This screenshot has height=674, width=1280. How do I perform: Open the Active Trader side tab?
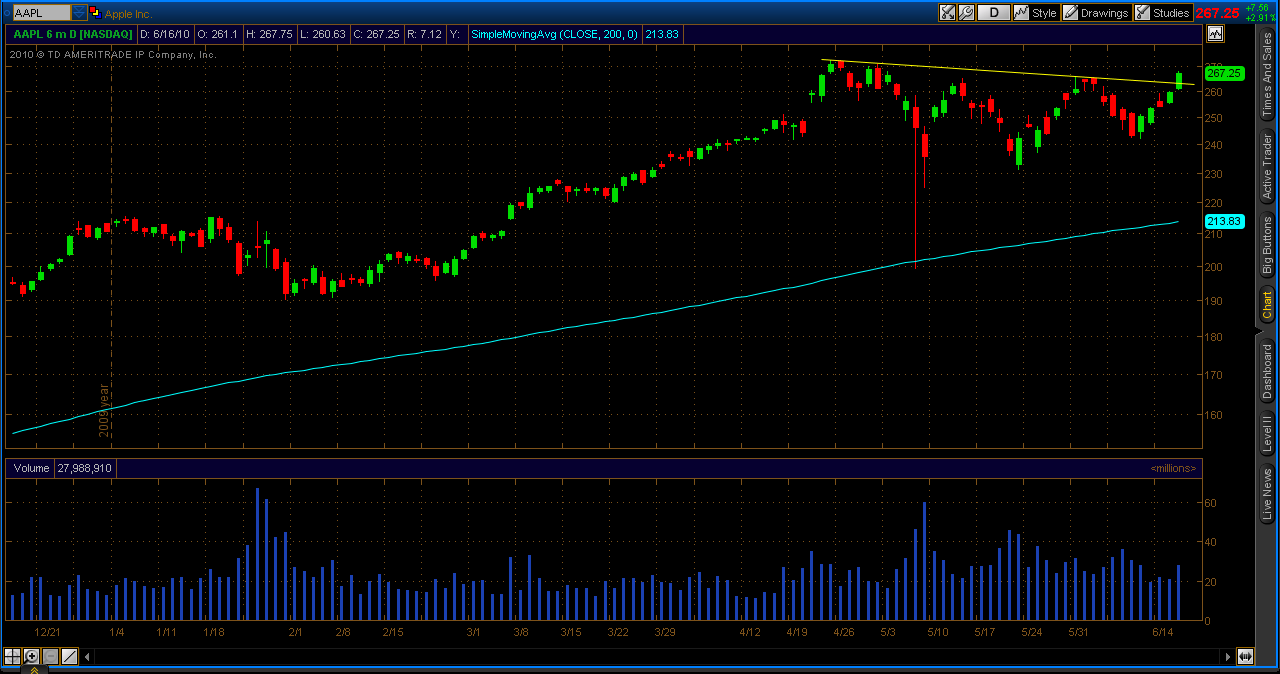coord(1267,167)
